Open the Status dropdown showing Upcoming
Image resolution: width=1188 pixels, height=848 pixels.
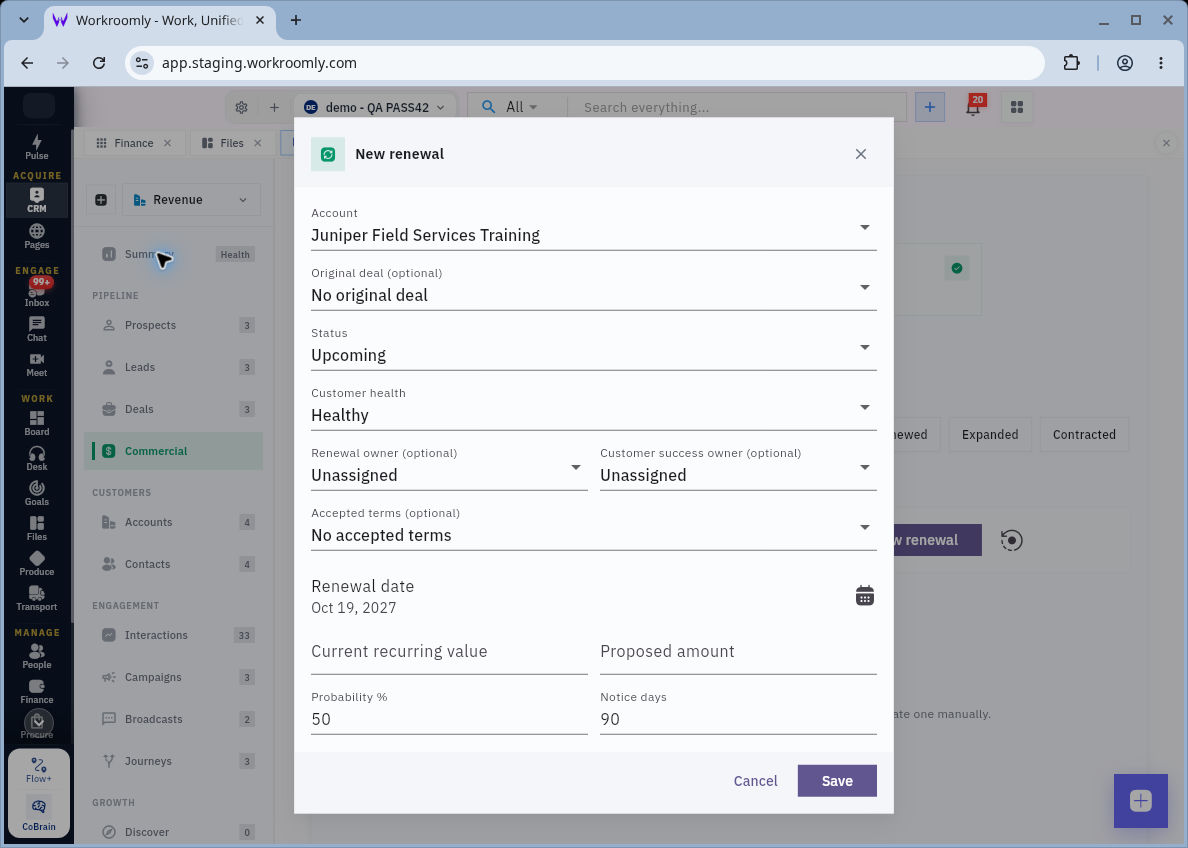[x=593, y=348]
